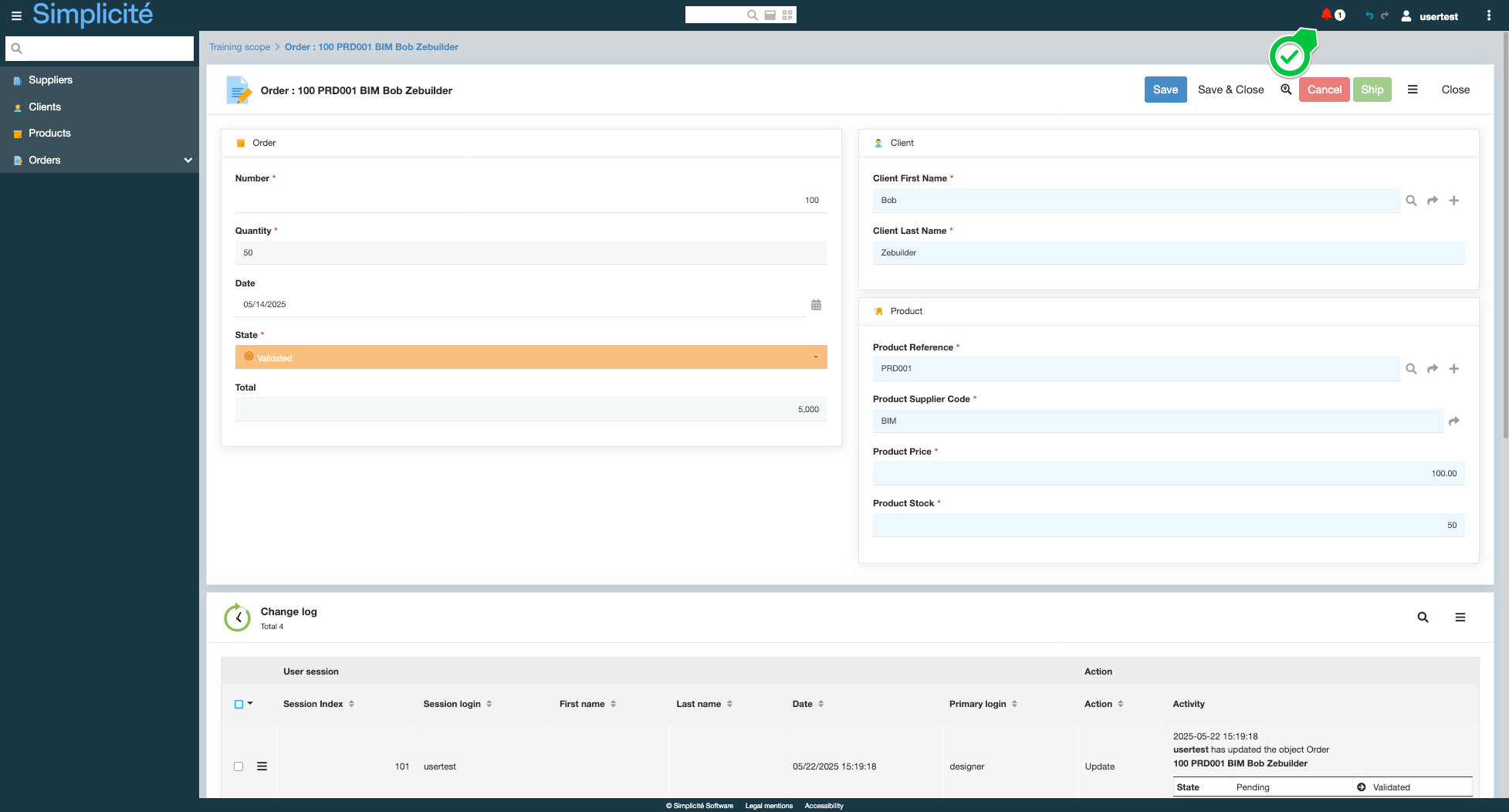Focus the sidebar menu search field

[100, 48]
